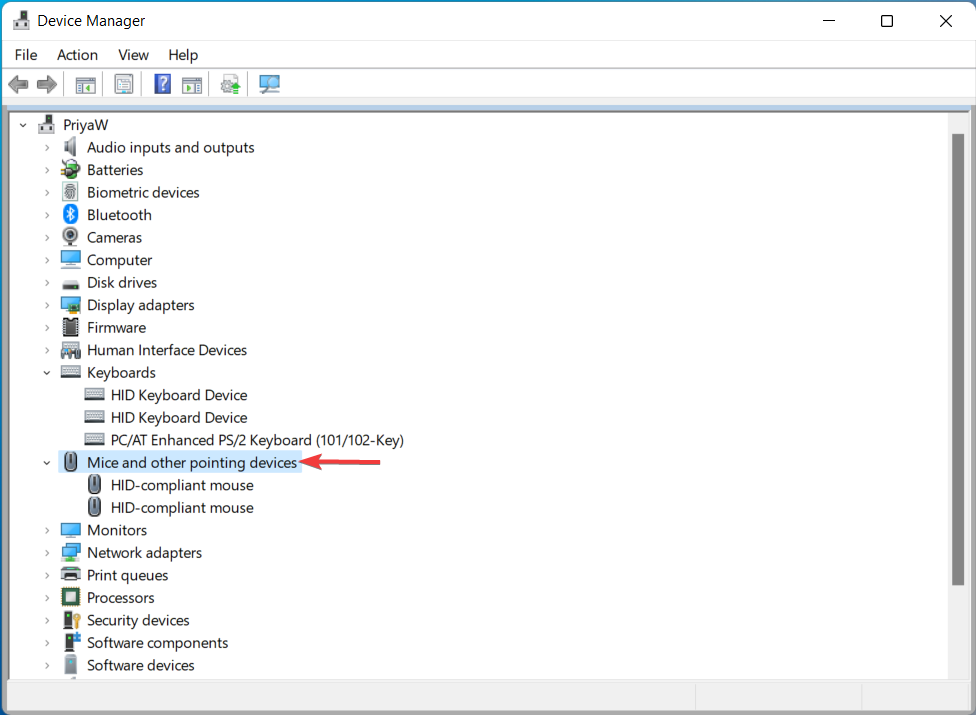Select the Security devices label
The image size is (976, 715).
pyautogui.click(x=138, y=620)
